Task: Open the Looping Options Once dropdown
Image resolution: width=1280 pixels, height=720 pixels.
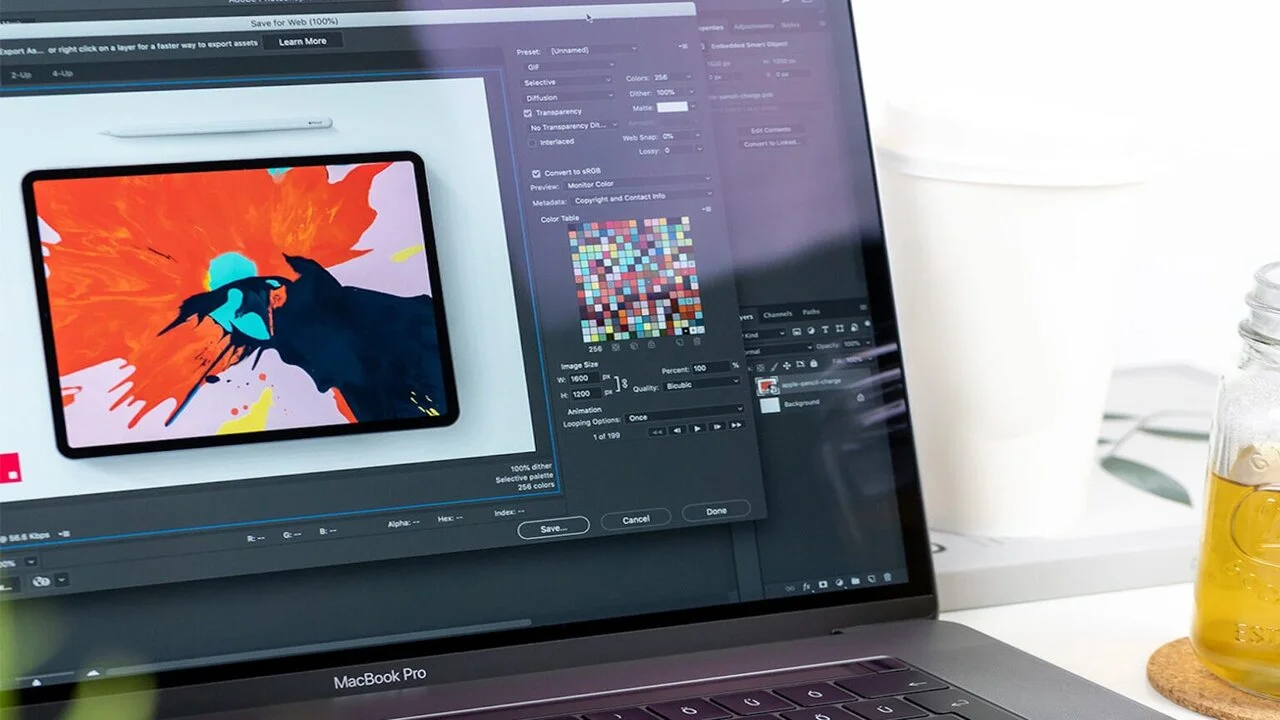Action: [684, 414]
